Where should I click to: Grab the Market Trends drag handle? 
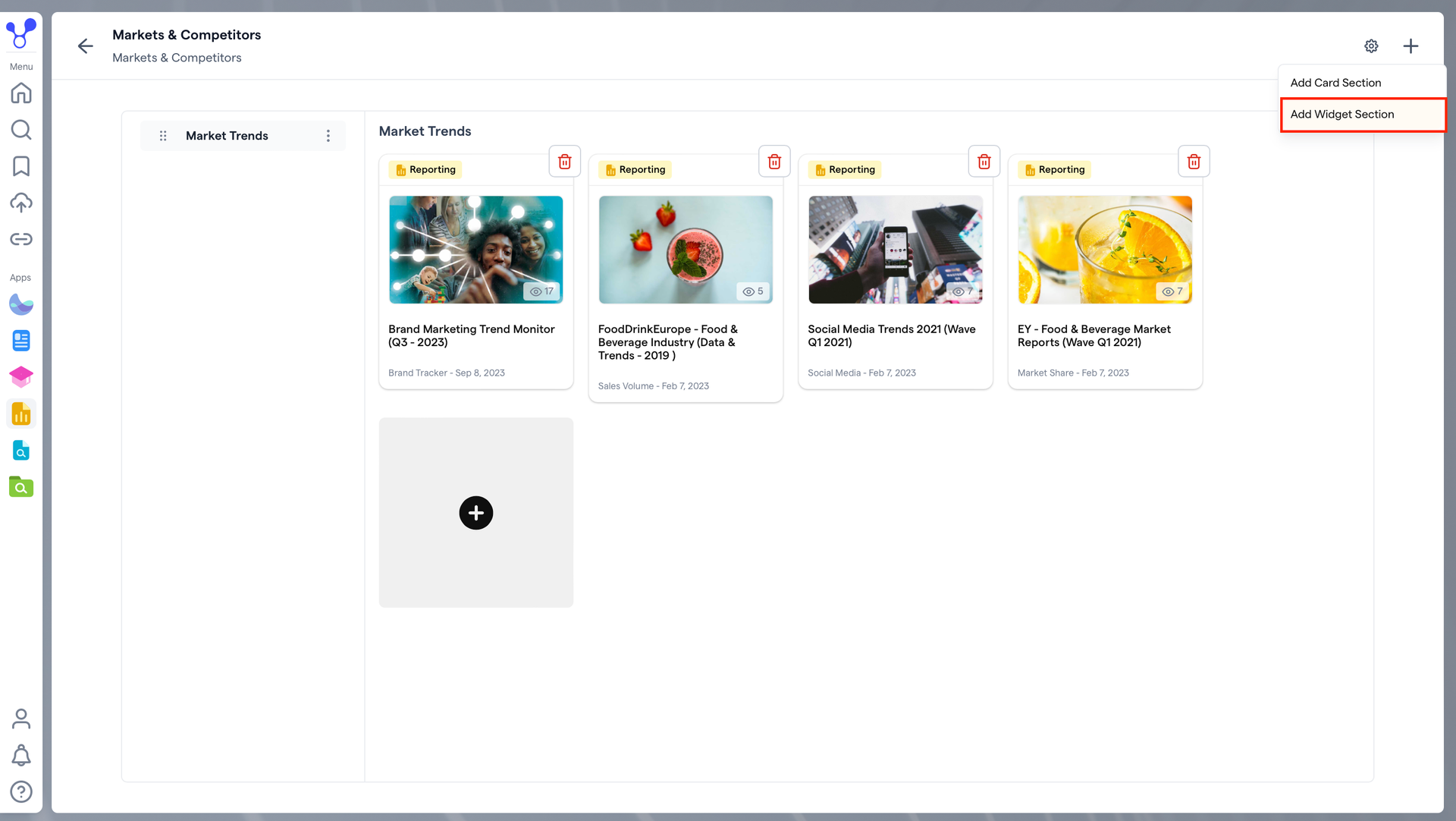click(x=163, y=136)
